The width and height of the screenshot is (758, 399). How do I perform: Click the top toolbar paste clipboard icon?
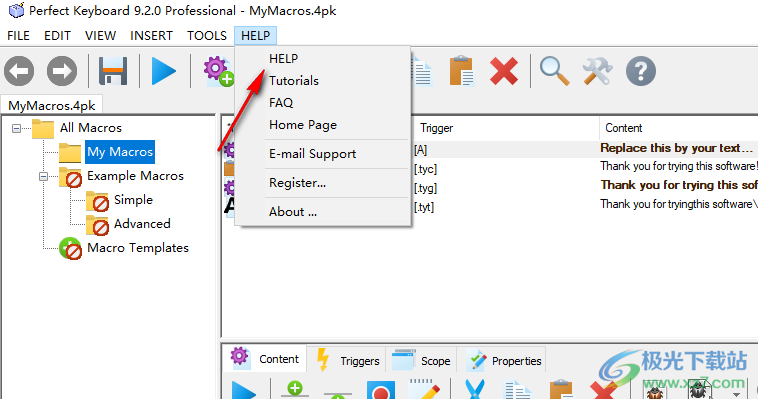462,71
